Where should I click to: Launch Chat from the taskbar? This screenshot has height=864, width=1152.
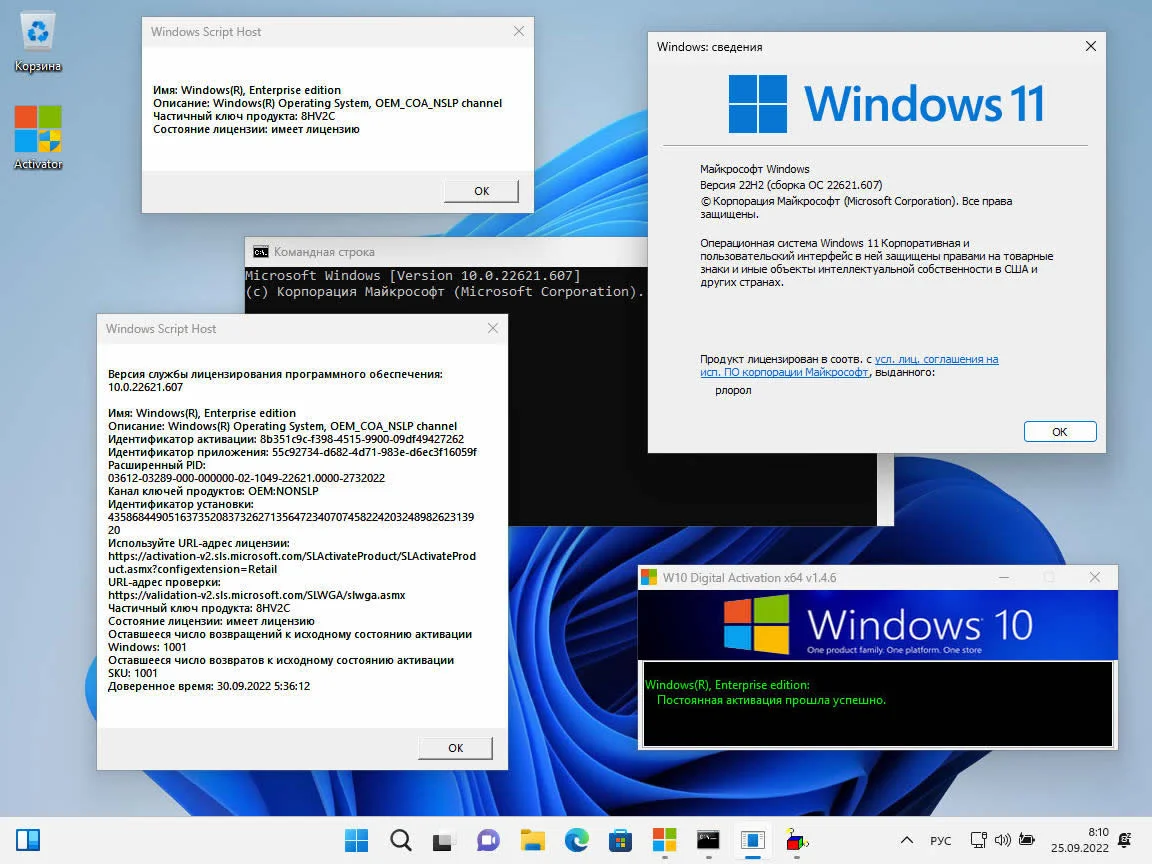pos(488,840)
